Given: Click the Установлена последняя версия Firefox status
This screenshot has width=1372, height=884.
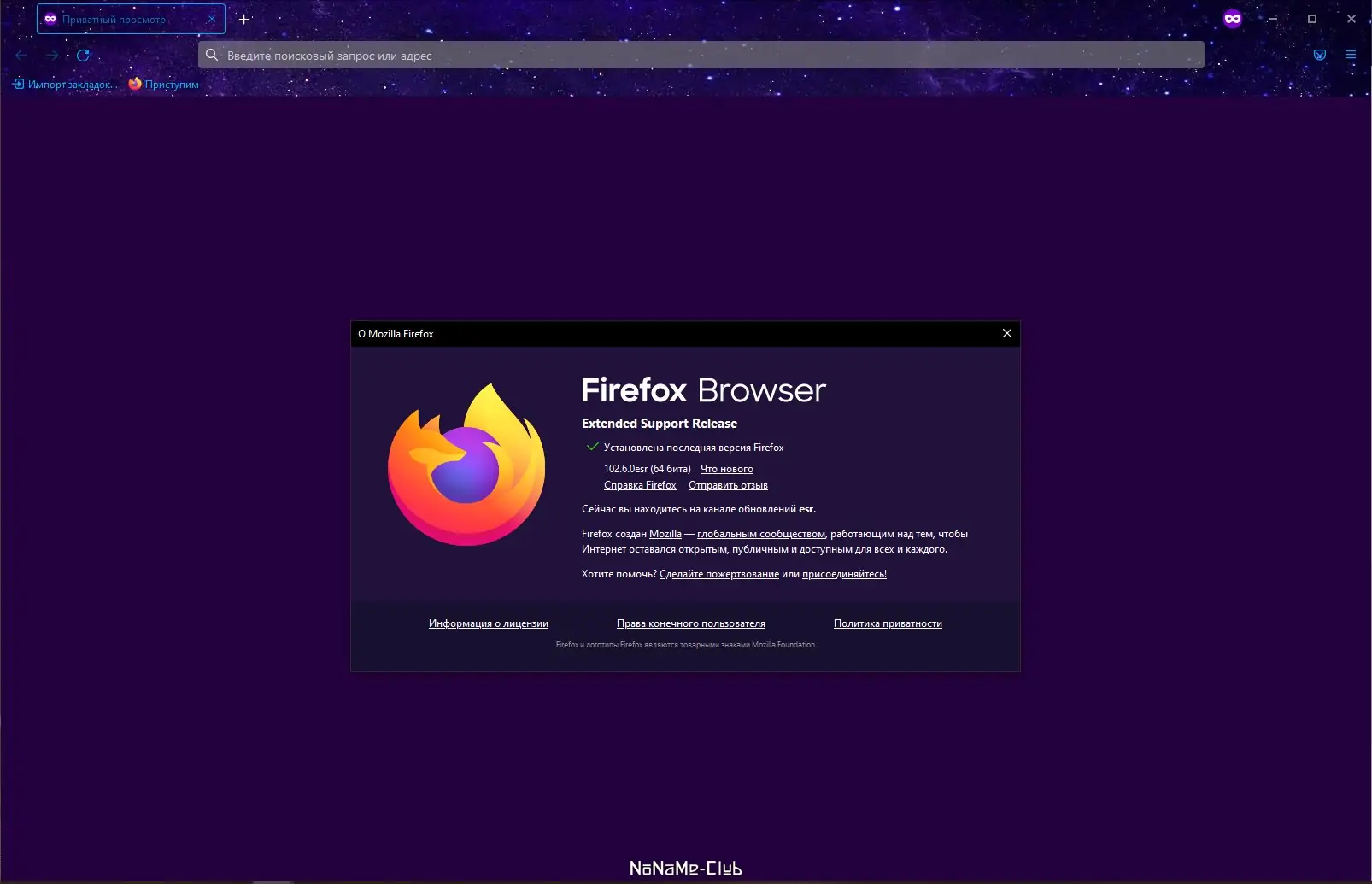Looking at the screenshot, I should point(685,448).
